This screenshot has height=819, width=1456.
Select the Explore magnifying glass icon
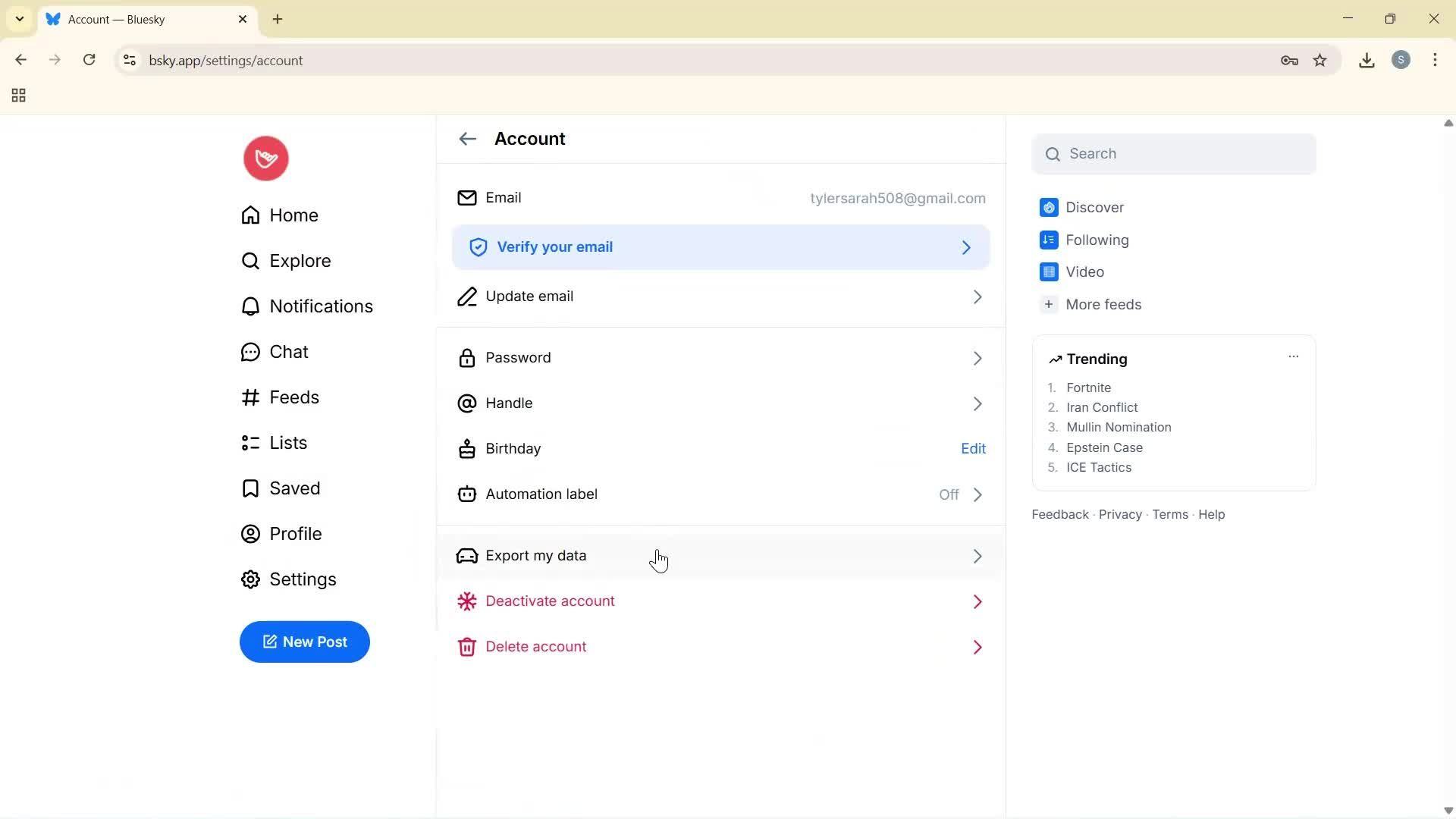coord(251,261)
